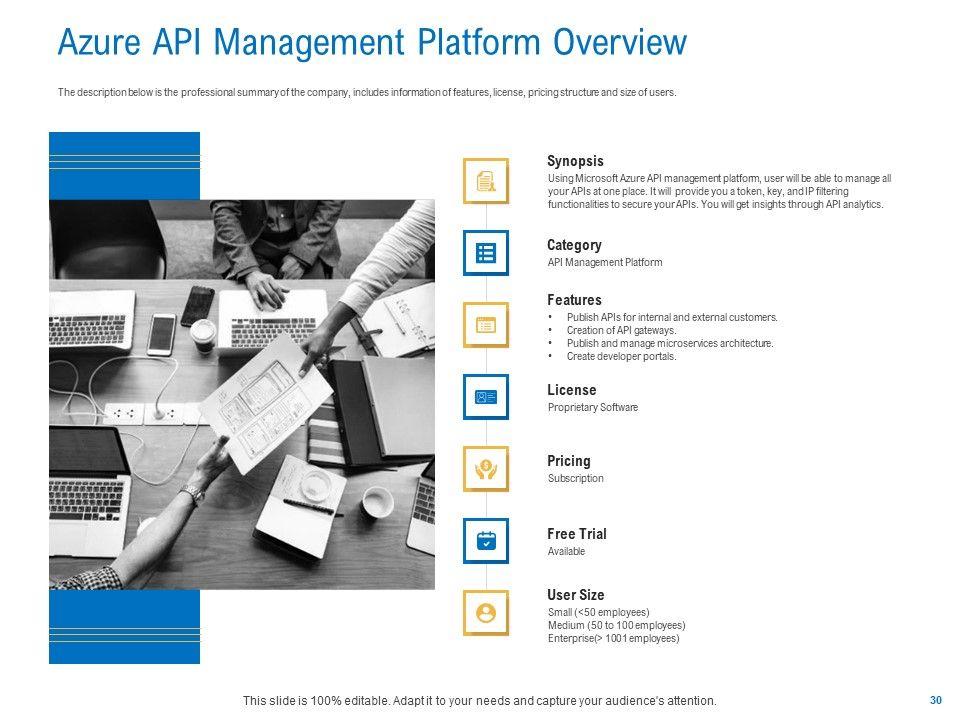Select the footer note This slide is 100% editable
Image resolution: width=960 pixels, height=720 pixels.
(x=479, y=700)
